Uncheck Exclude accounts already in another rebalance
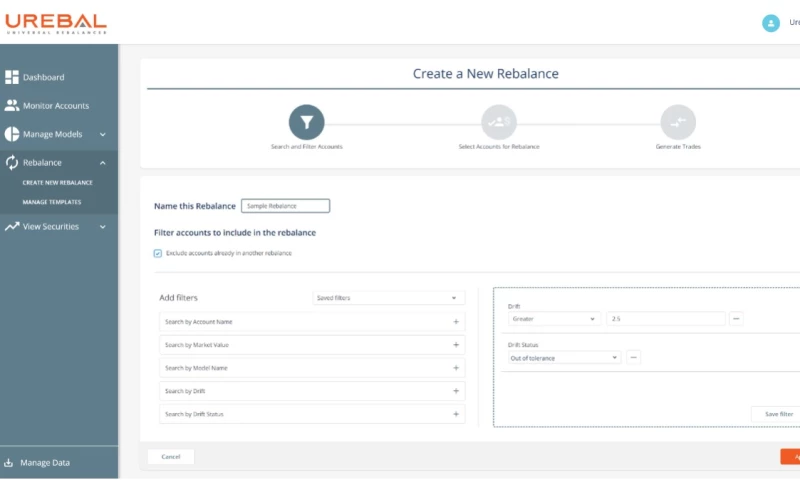 click(158, 253)
